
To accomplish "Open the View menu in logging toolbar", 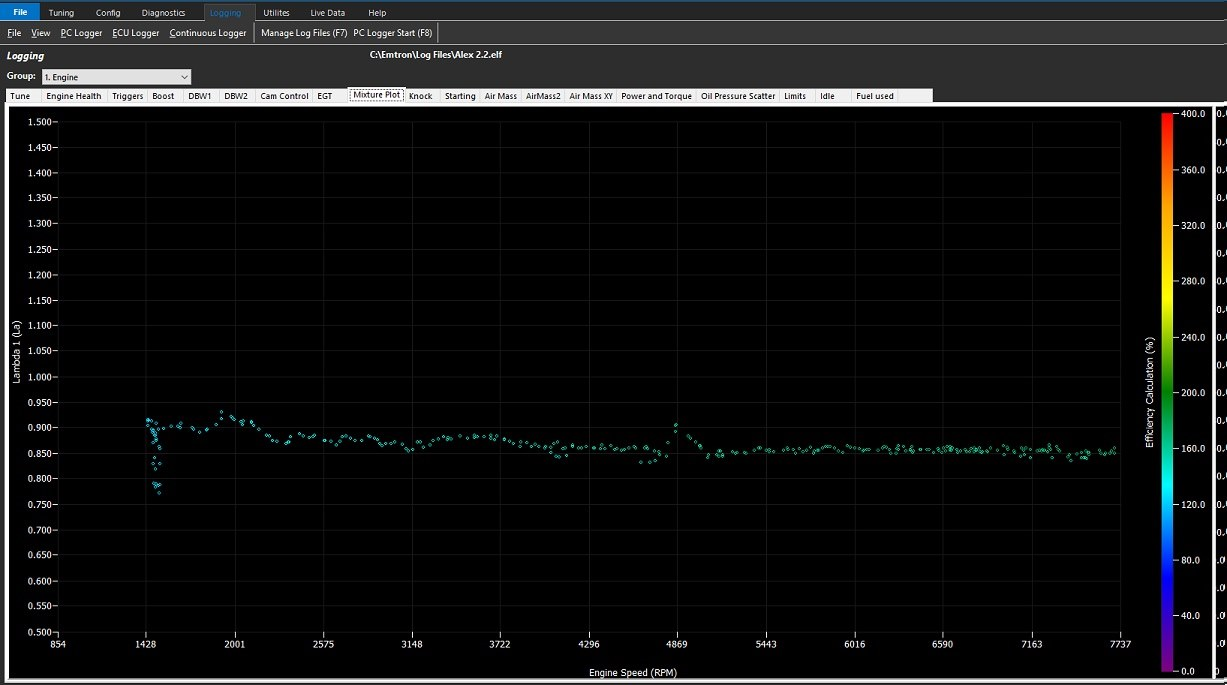I will (x=40, y=33).
